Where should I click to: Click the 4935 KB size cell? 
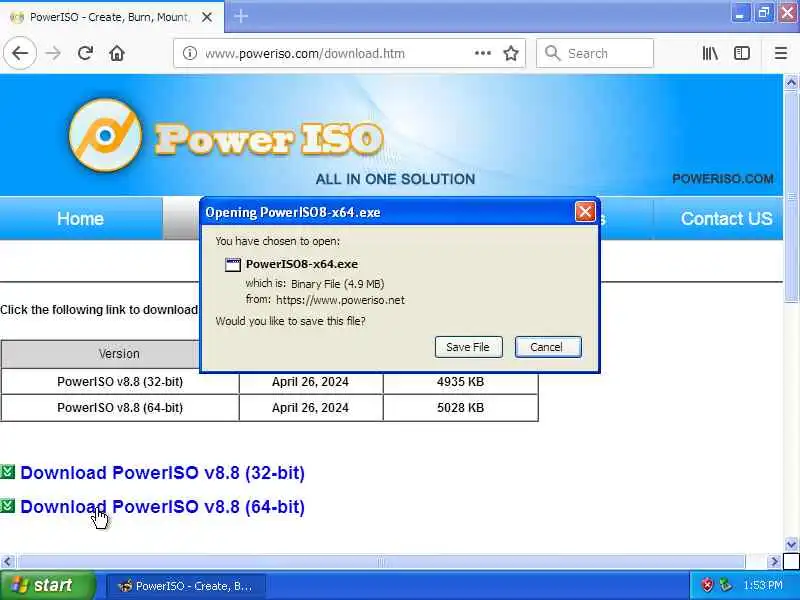[460, 382]
